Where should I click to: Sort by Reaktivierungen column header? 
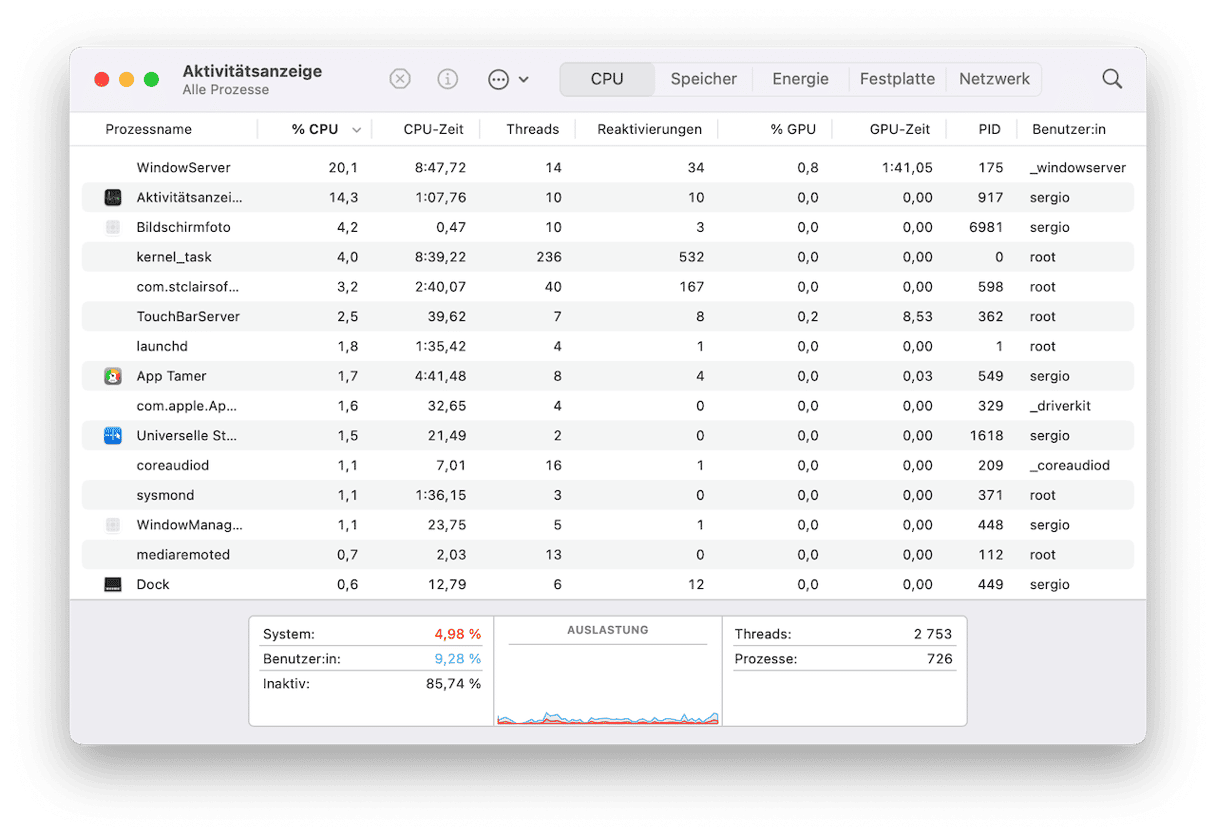(x=649, y=129)
